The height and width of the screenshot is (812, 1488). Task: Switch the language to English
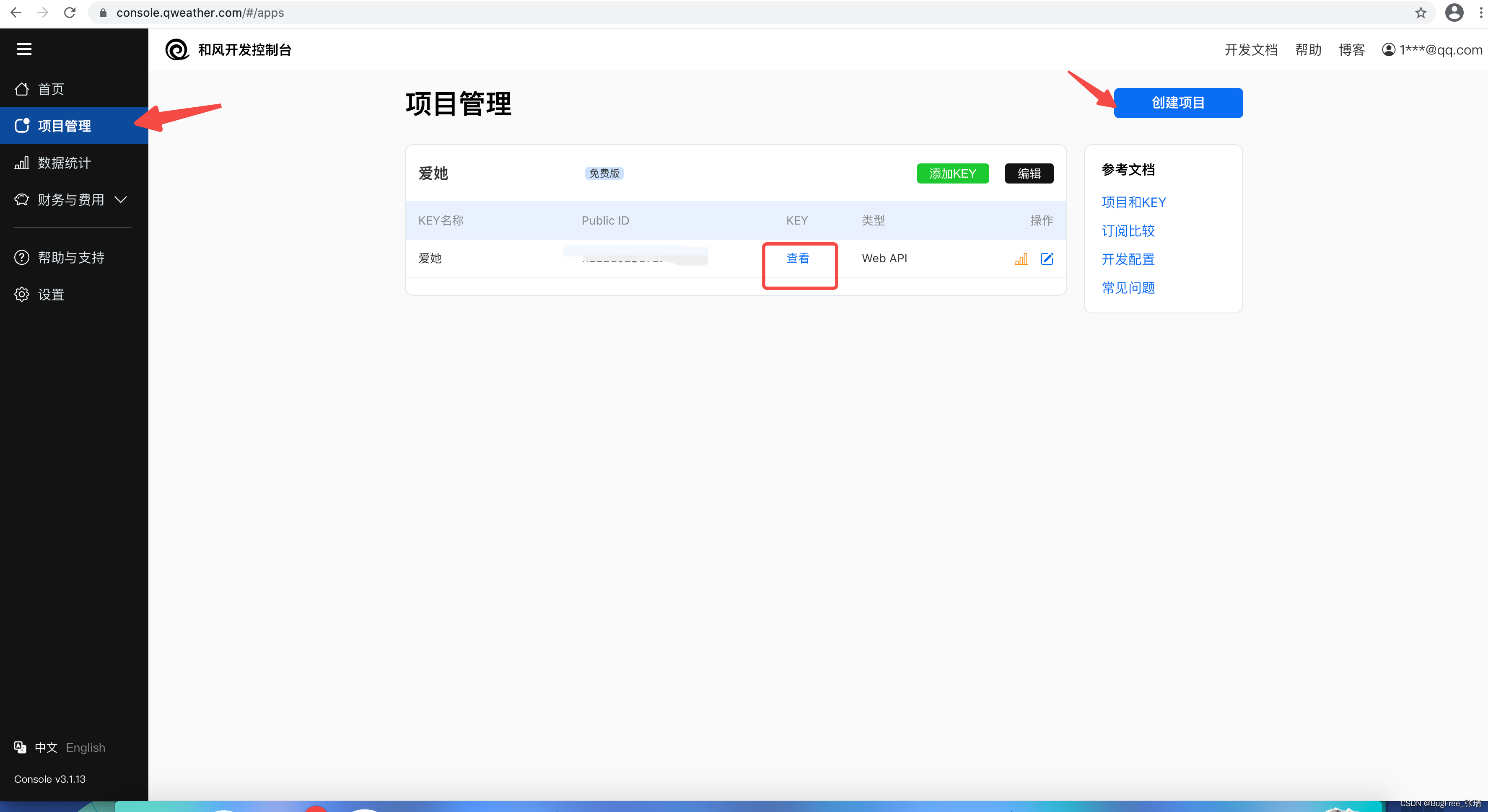pyautogui.click(x=86, y=747)
